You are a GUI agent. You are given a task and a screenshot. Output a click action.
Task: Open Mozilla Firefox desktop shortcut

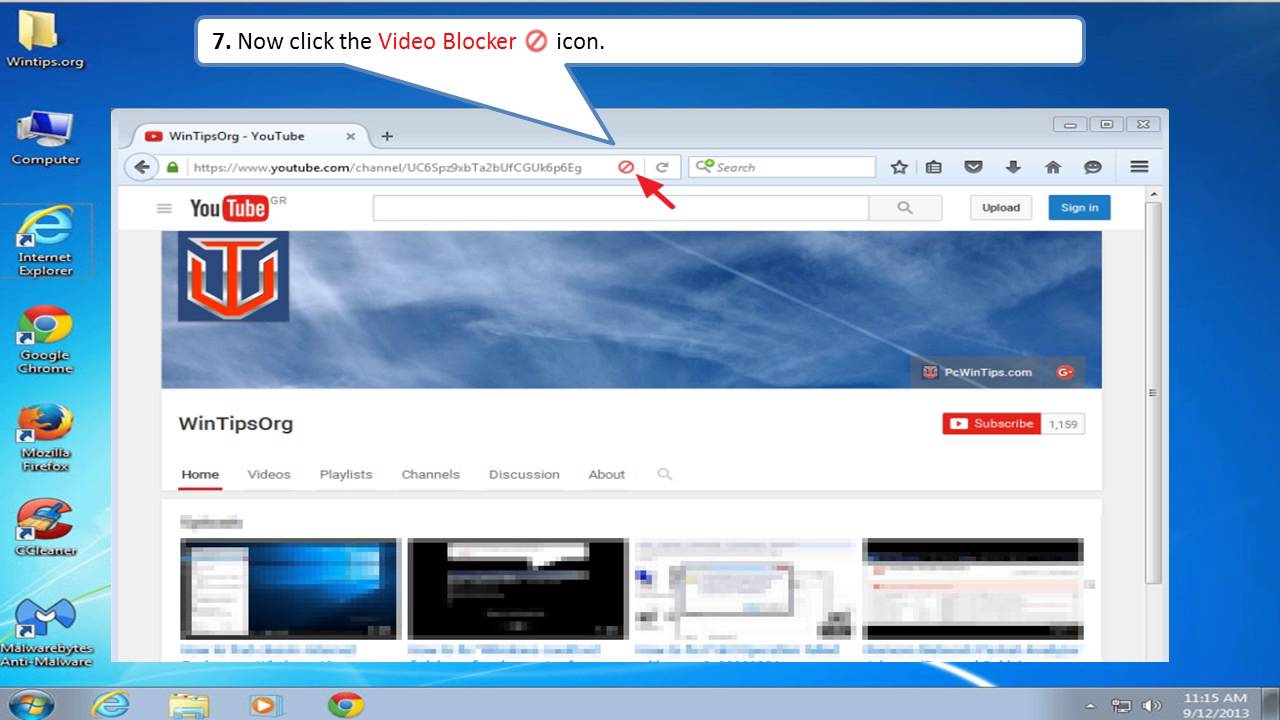pyautogui.click(x=45, y=437)
